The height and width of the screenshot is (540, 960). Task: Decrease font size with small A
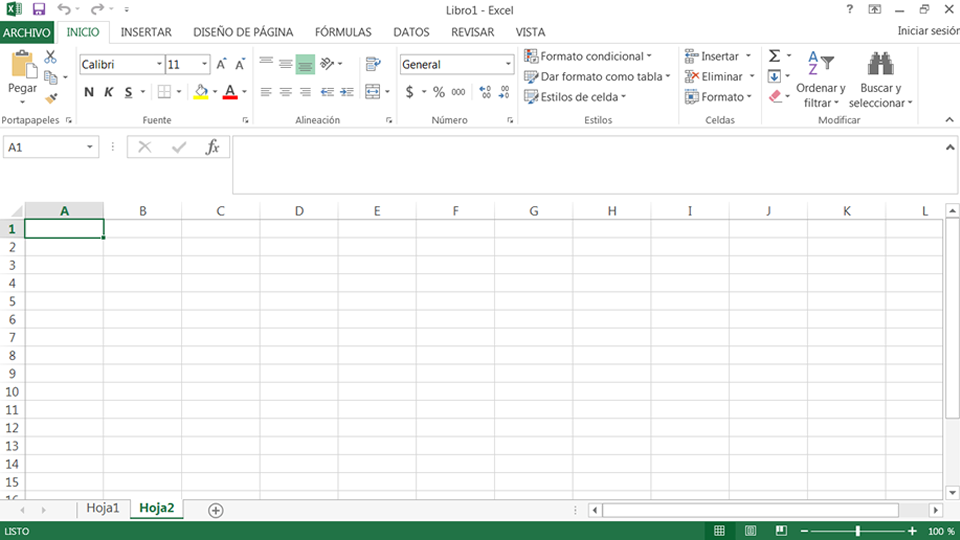click(x=240, y=64)
